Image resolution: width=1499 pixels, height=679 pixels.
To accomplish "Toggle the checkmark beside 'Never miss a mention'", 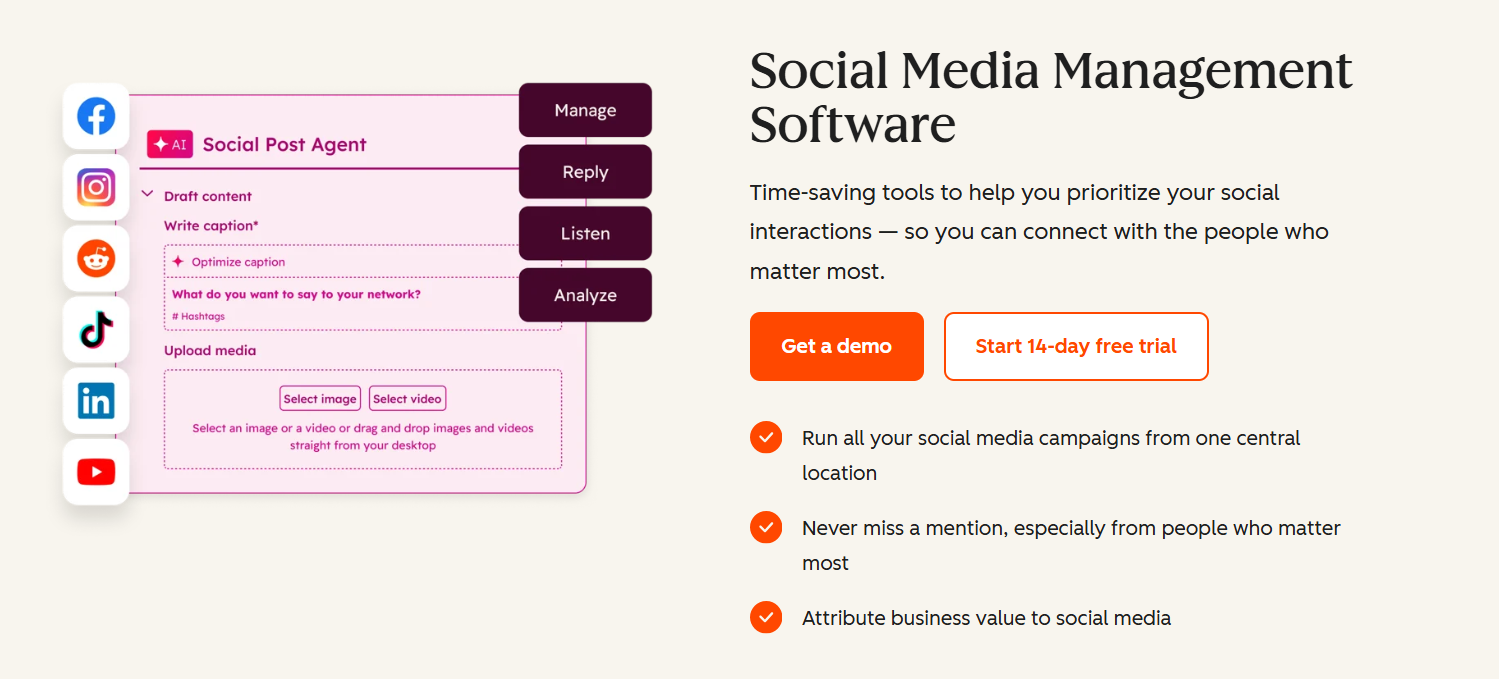I will (x=765, y=527).
